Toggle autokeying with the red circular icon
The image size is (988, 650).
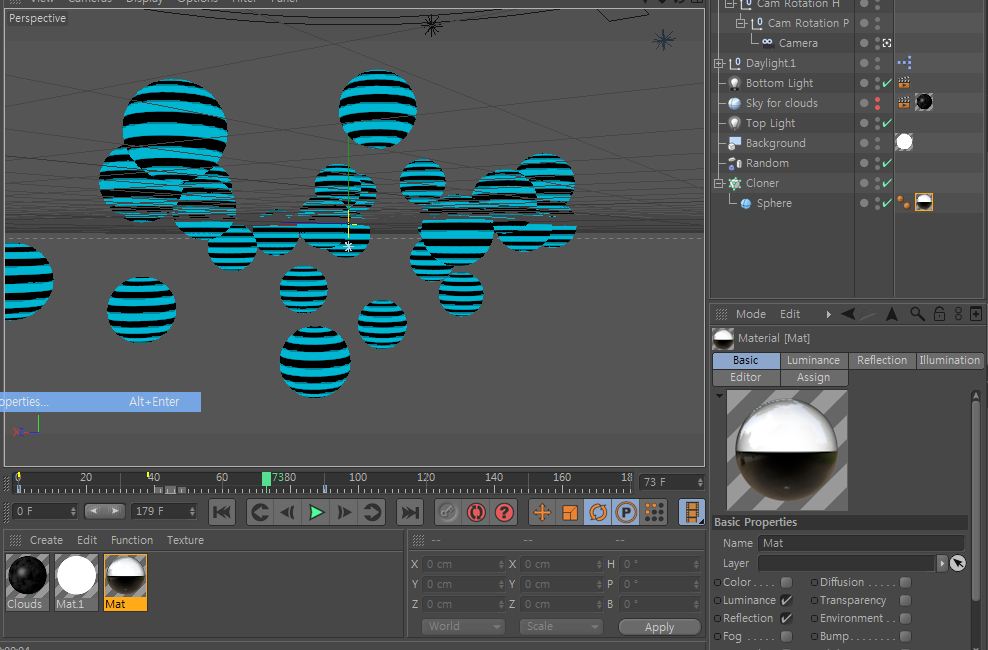(476, 512)
